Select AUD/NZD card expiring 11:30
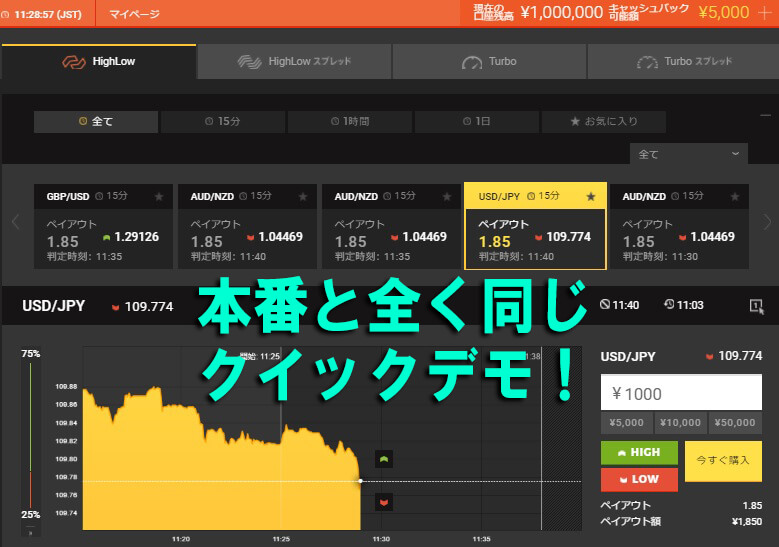This screenshot has width=779, height=547. tap(679, 227)
